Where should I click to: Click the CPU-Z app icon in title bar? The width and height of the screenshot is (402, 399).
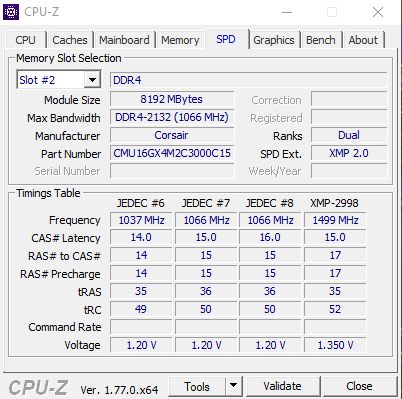coord(11,12)
